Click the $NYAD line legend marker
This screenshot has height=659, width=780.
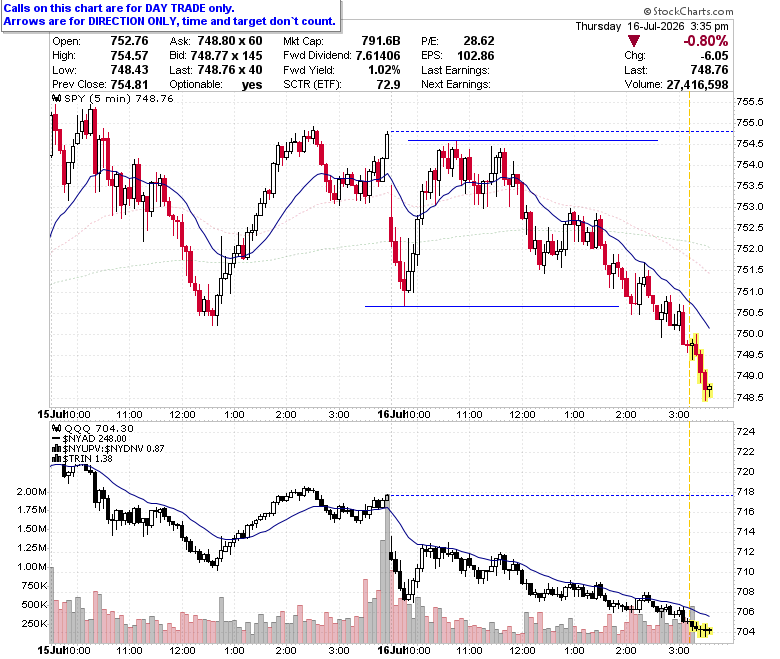tap(57, 439)
